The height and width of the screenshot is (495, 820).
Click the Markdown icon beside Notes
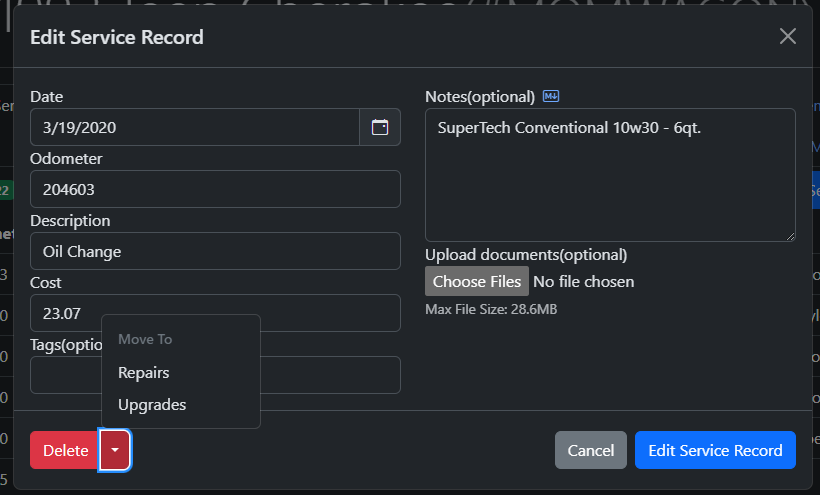click(551, 97)
